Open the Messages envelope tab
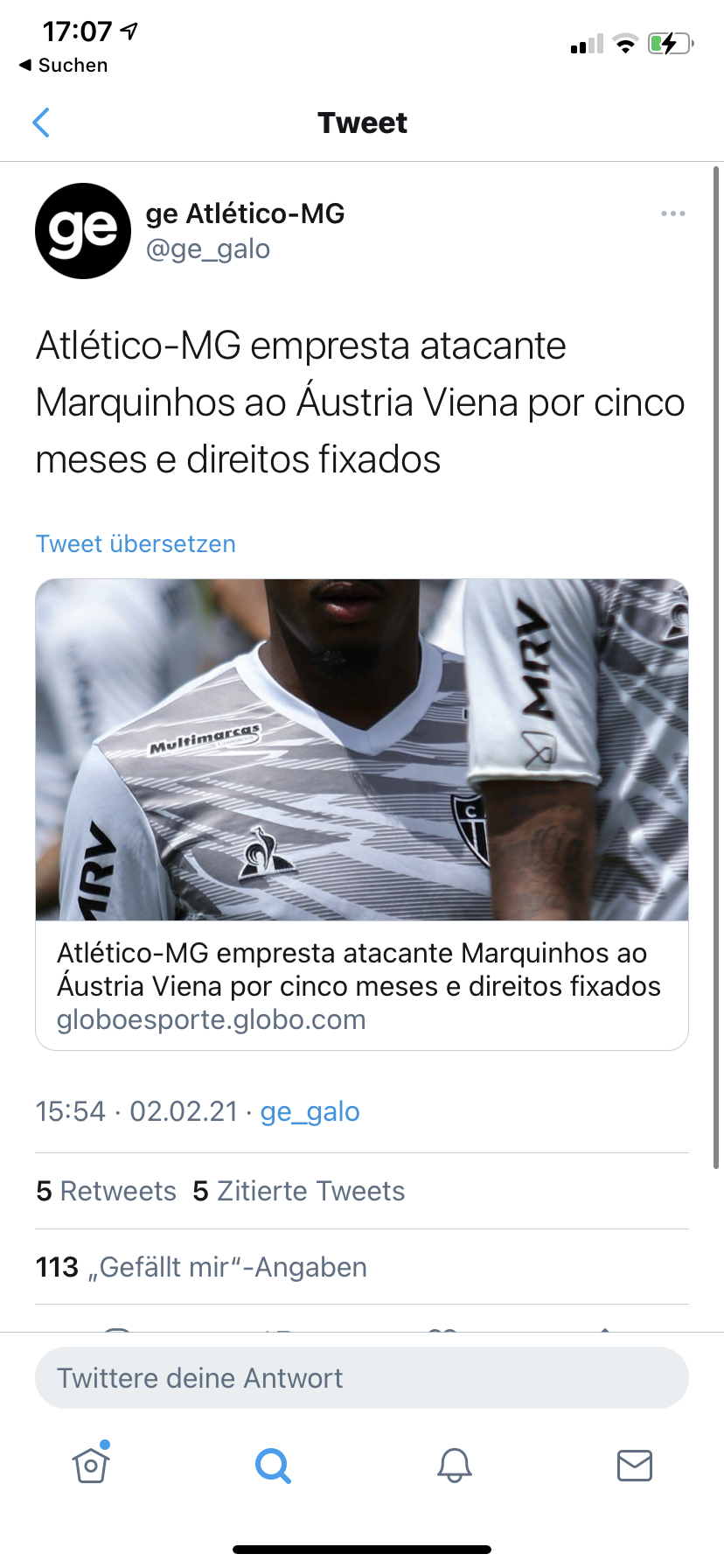Viewport: 724px width, 1568px height. pos(635,1465)
